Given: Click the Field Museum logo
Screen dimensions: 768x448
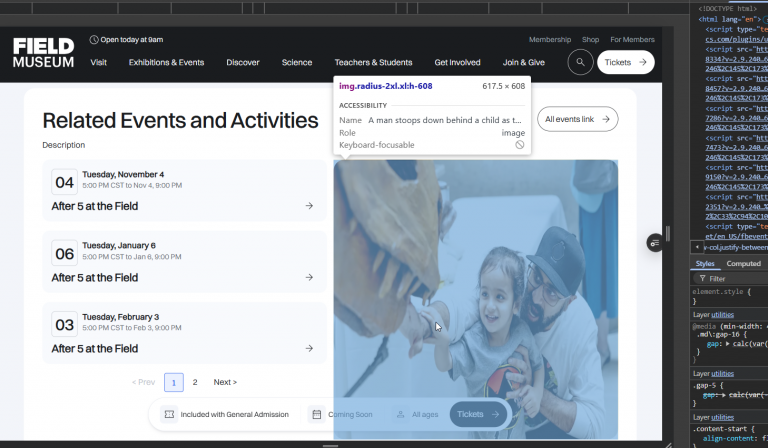Looking at the screenshot, I should [43, 53].
